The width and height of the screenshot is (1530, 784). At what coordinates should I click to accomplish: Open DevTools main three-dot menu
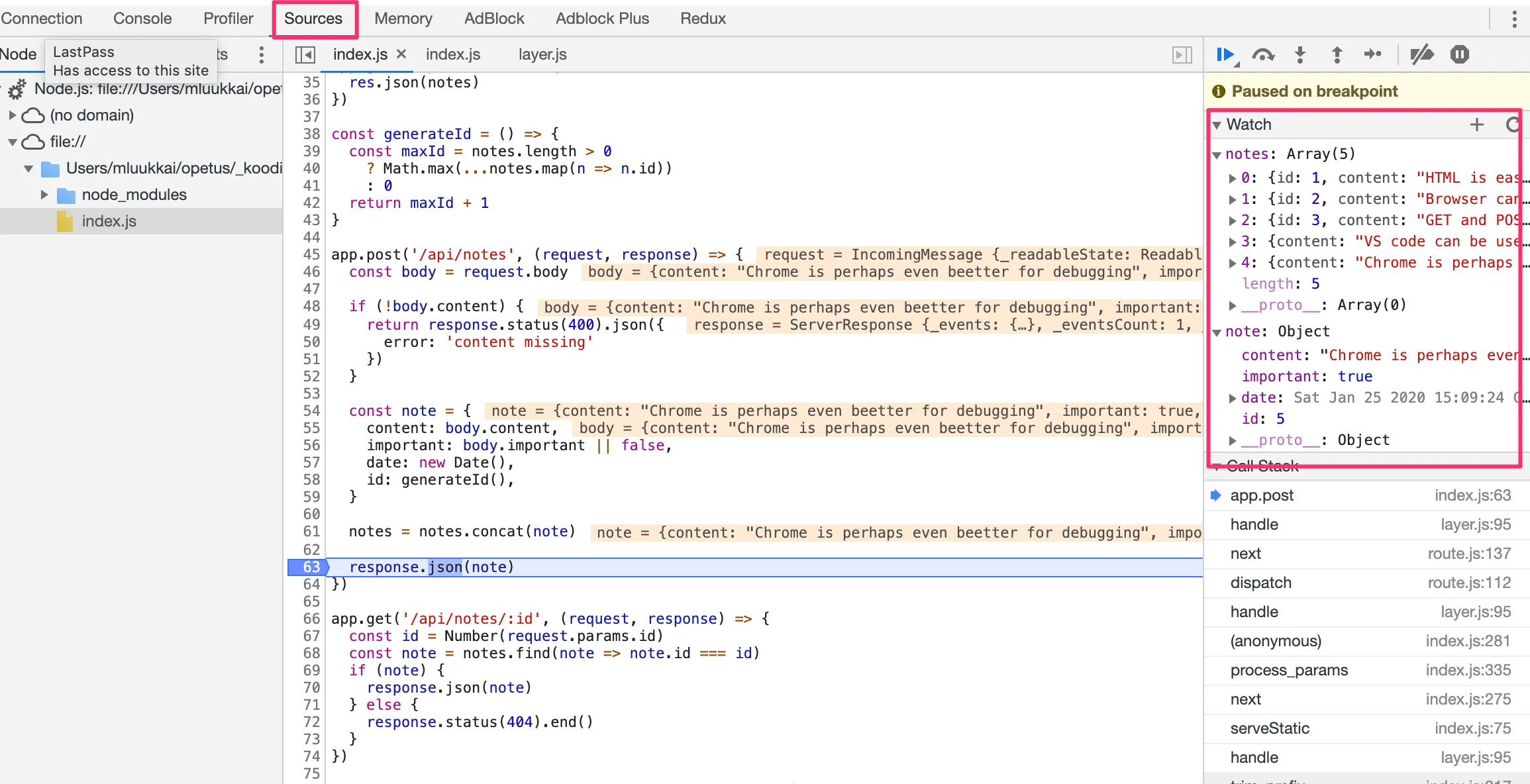(x=1514, y=19)
